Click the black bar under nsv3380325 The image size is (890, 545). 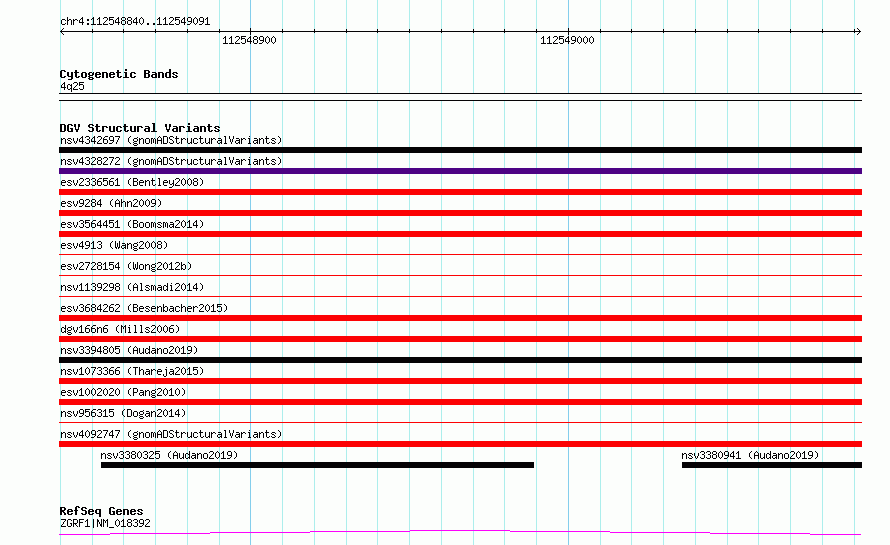pos(317,465)
